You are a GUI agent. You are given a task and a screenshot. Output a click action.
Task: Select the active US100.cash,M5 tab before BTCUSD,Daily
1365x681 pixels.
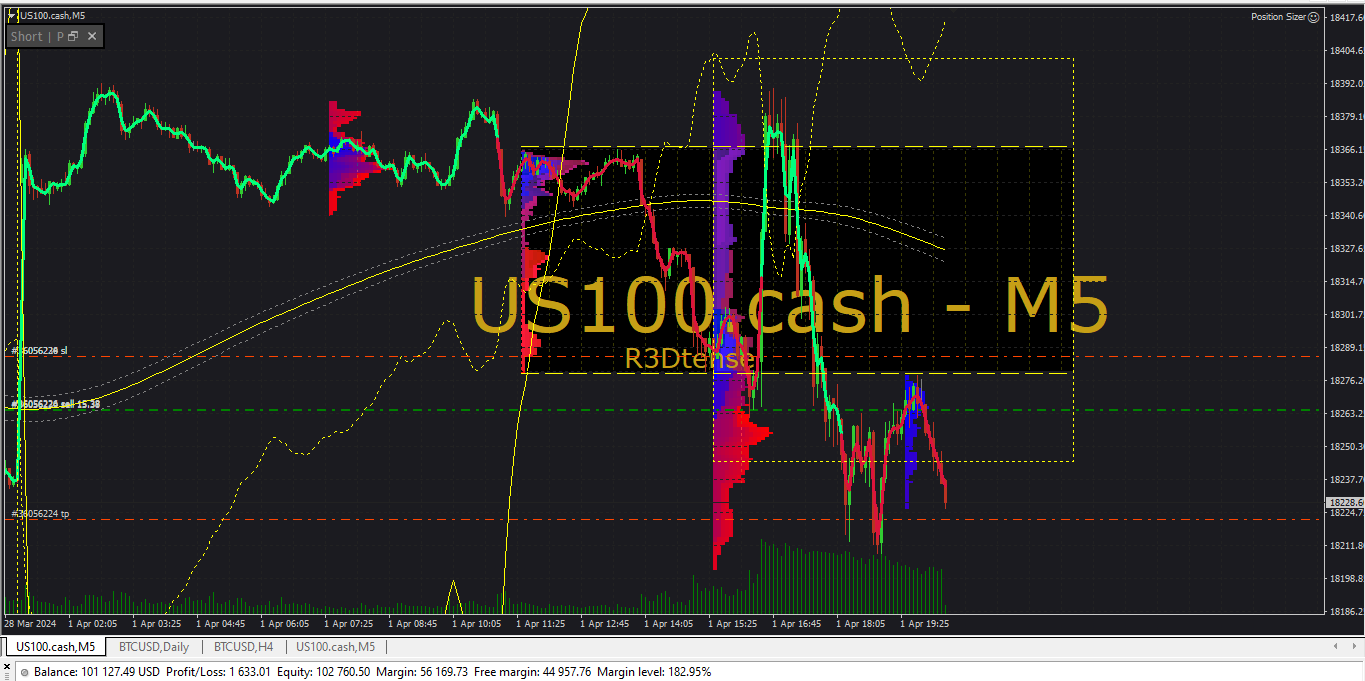56,647
